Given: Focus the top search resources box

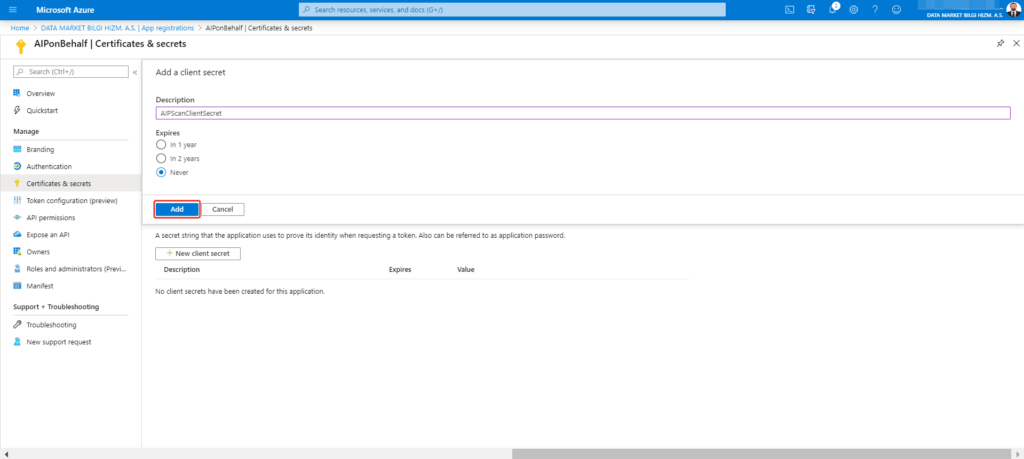Looking at the screenshot, I should [x=512, y=10].
